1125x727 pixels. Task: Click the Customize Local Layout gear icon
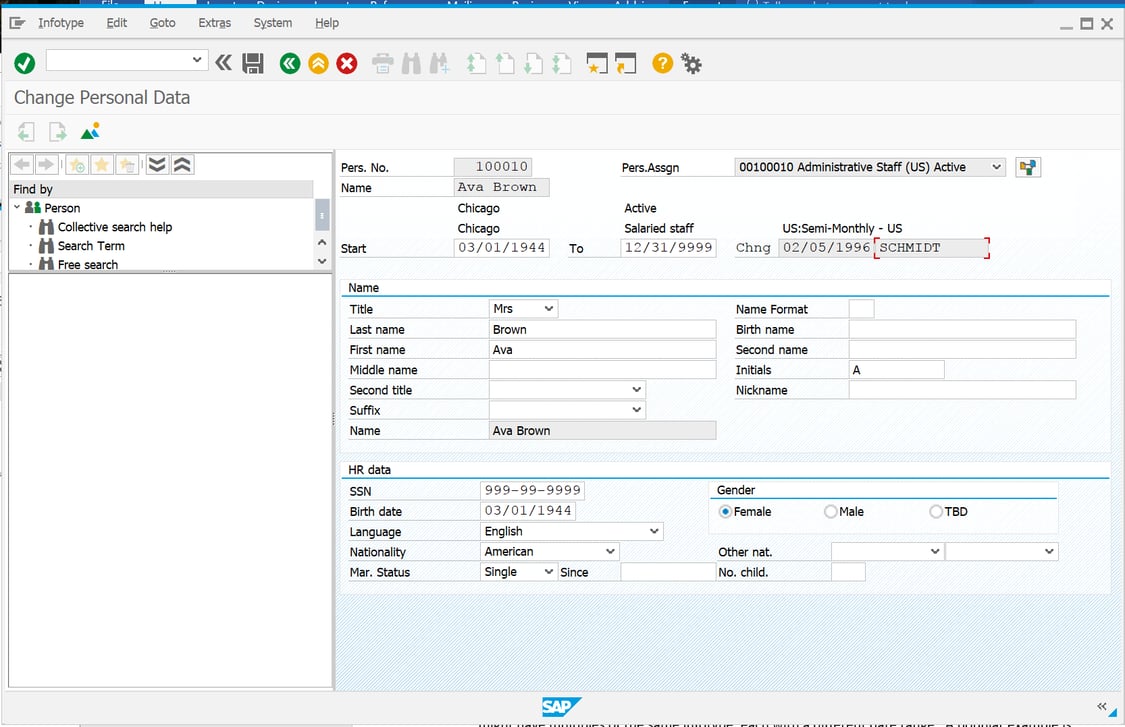pos(690,62)
